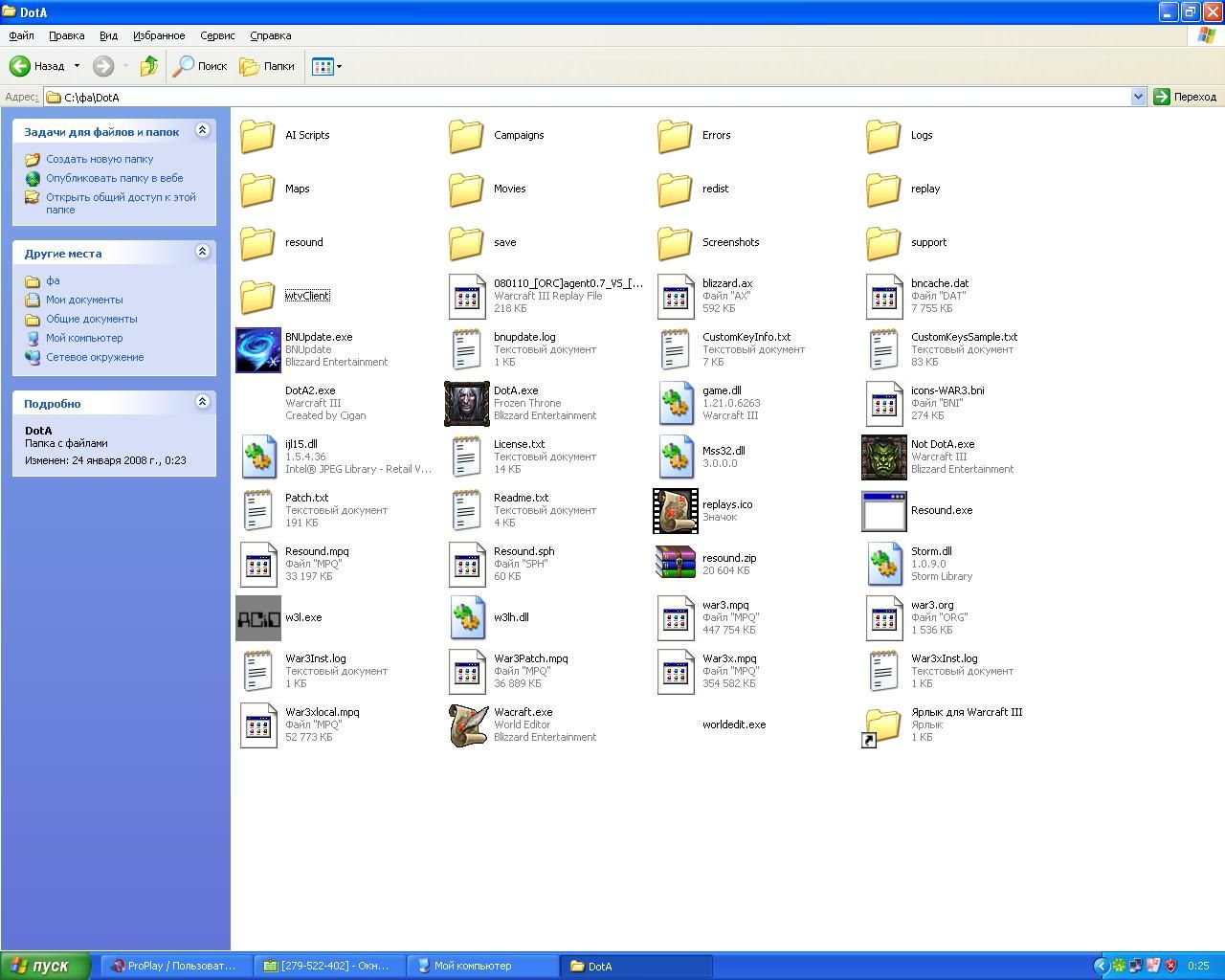
Task: Collapse the Другие места panel
Action: click(202, 252)
